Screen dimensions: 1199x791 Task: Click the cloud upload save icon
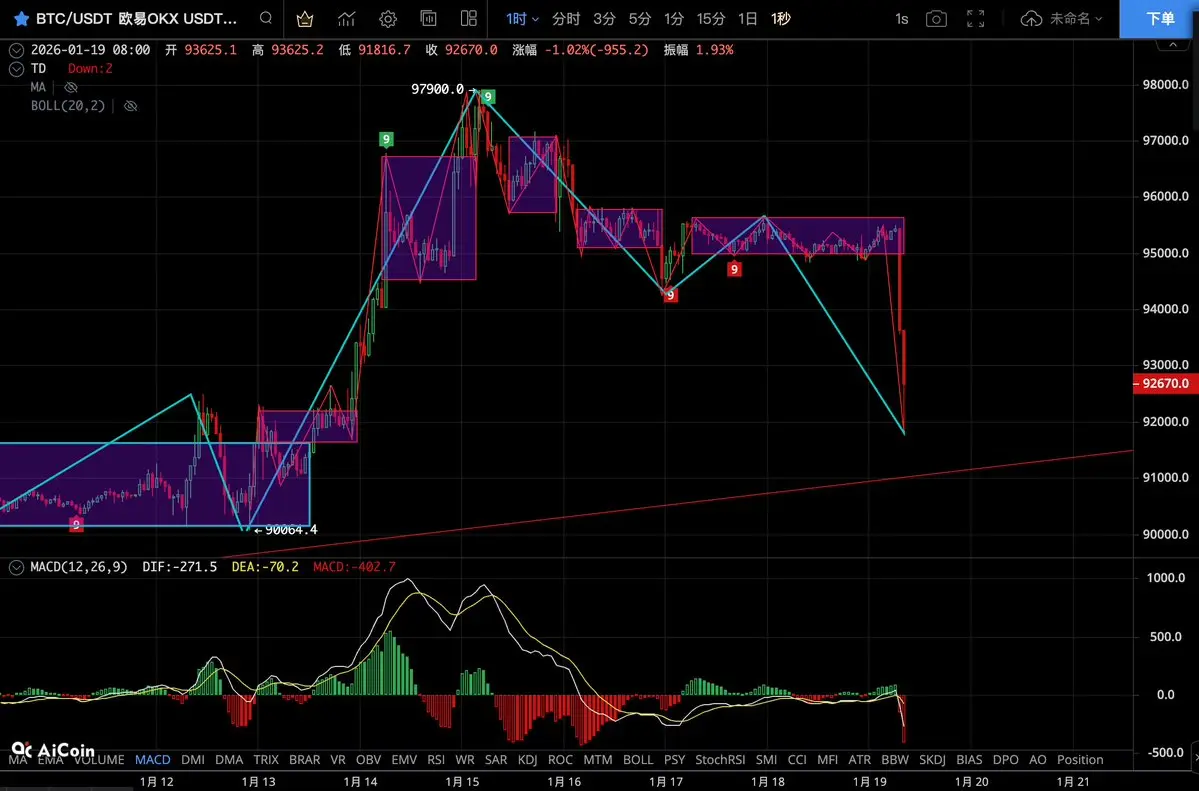pyautogui.click(x=1031, y=18)
